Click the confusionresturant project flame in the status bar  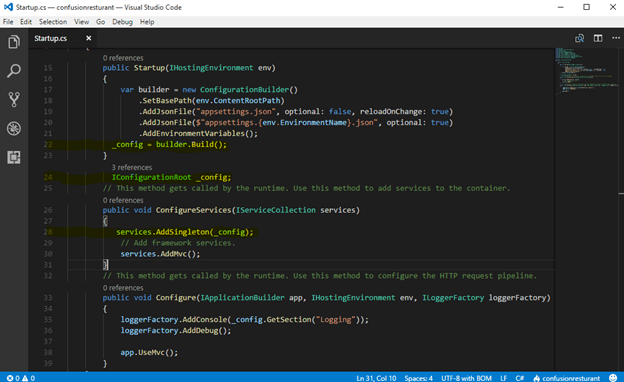coord(566,378)
